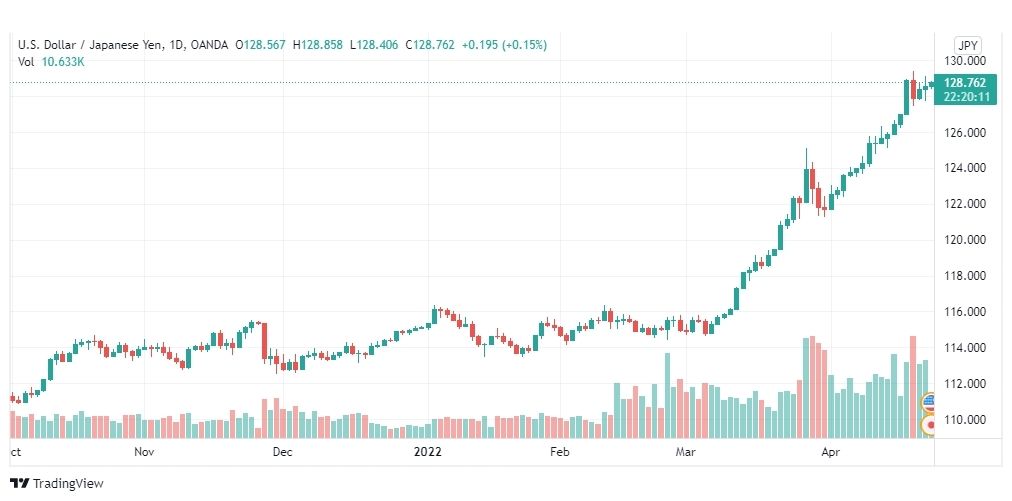Click the 10.633K volume value
Image resolution: width=1012 pixels, height=501 pixels.
coord(63,62)
